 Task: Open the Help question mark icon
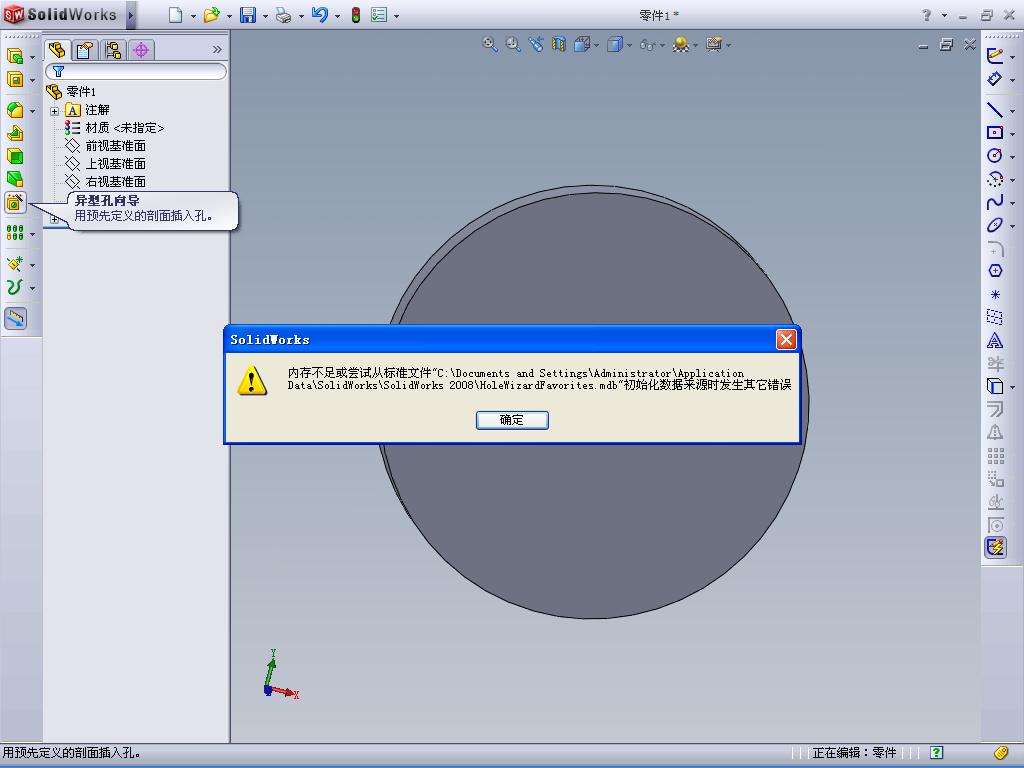[x=926, y=15]
